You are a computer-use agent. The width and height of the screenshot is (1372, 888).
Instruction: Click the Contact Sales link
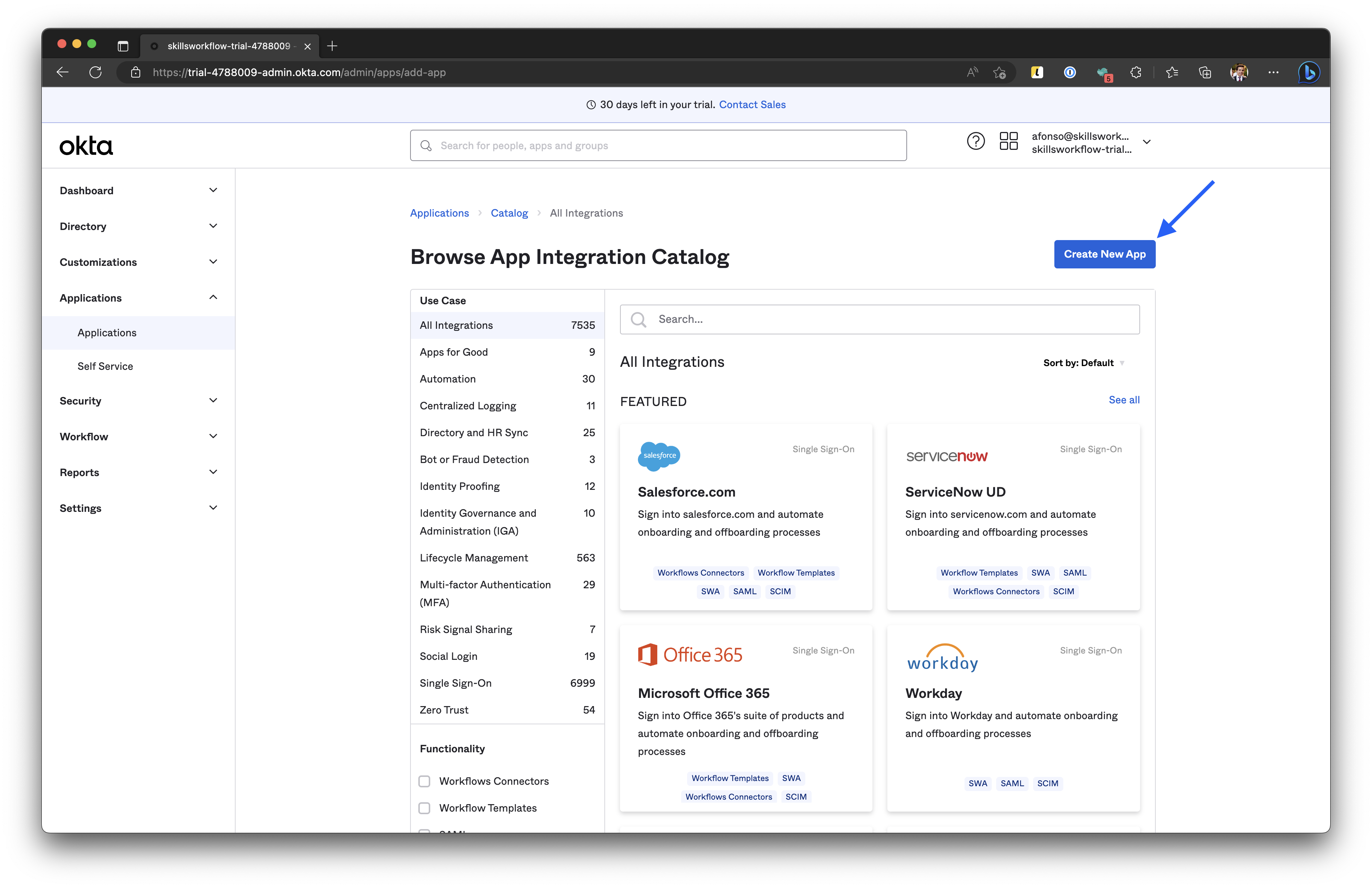(752, 105)
